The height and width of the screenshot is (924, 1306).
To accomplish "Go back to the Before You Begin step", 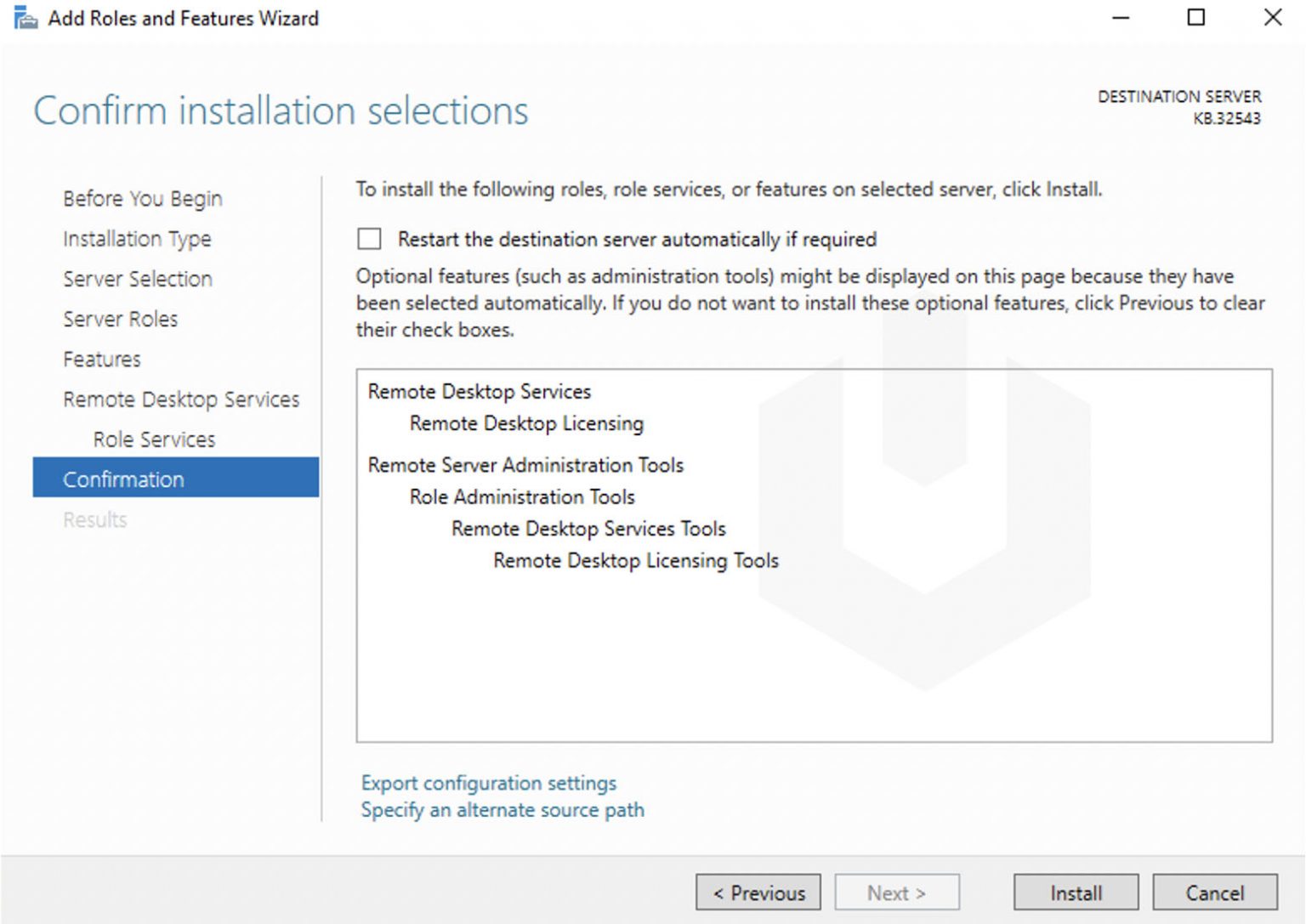I will click(x=142, y=198).
